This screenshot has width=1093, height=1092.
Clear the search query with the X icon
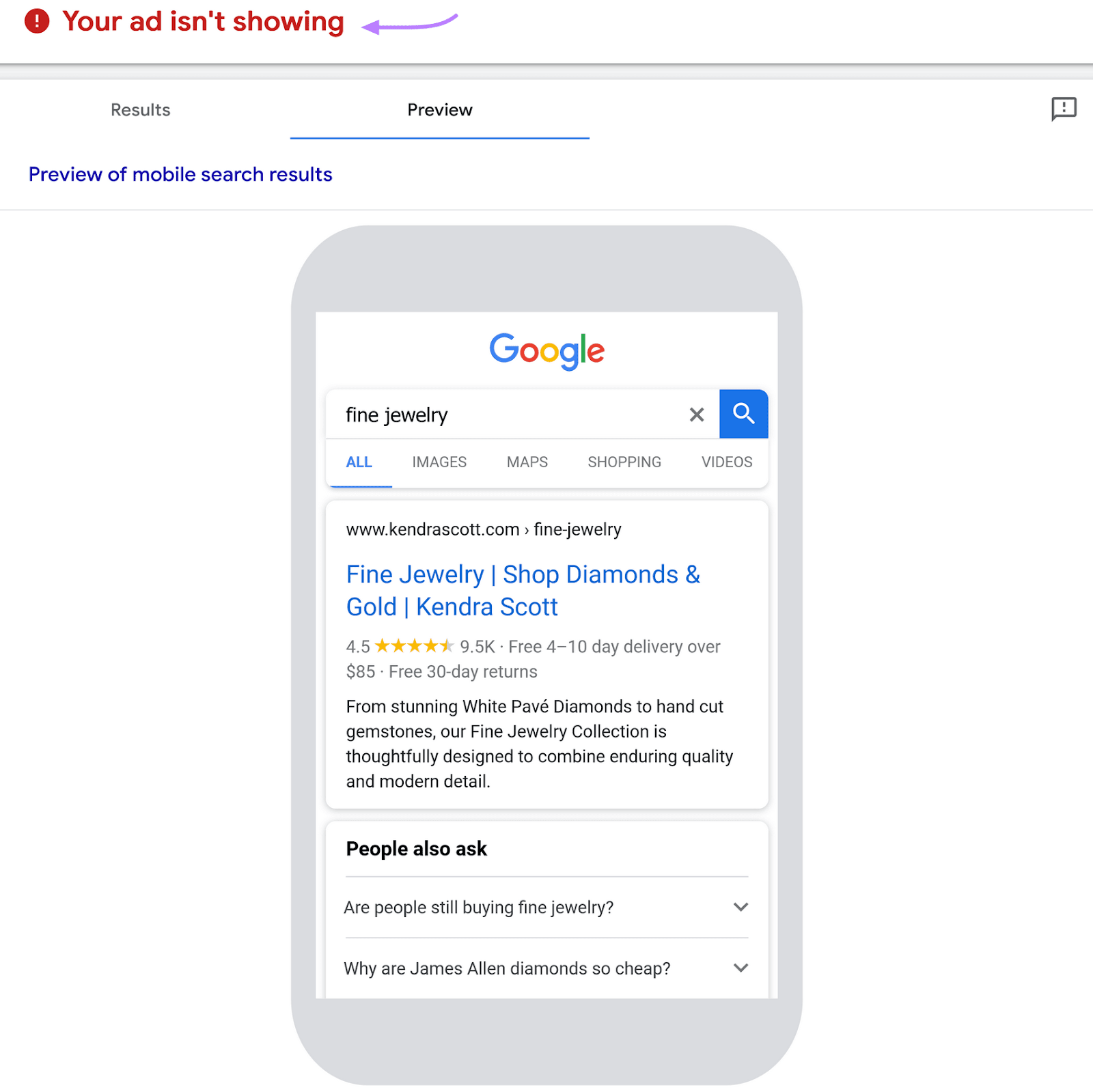point(696,414)
